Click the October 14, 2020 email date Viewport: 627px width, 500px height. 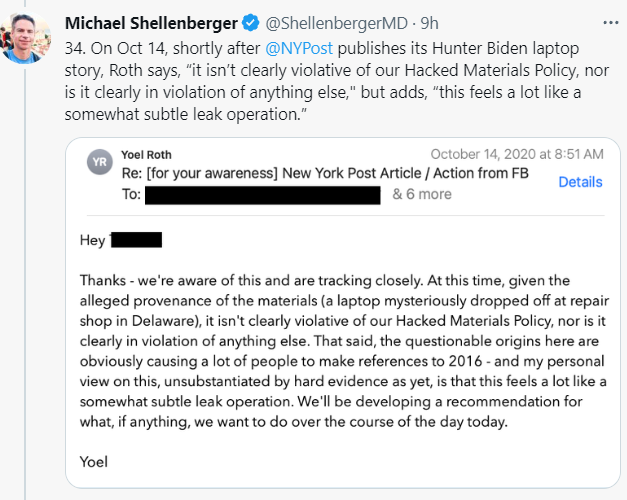tap(516, 155)
